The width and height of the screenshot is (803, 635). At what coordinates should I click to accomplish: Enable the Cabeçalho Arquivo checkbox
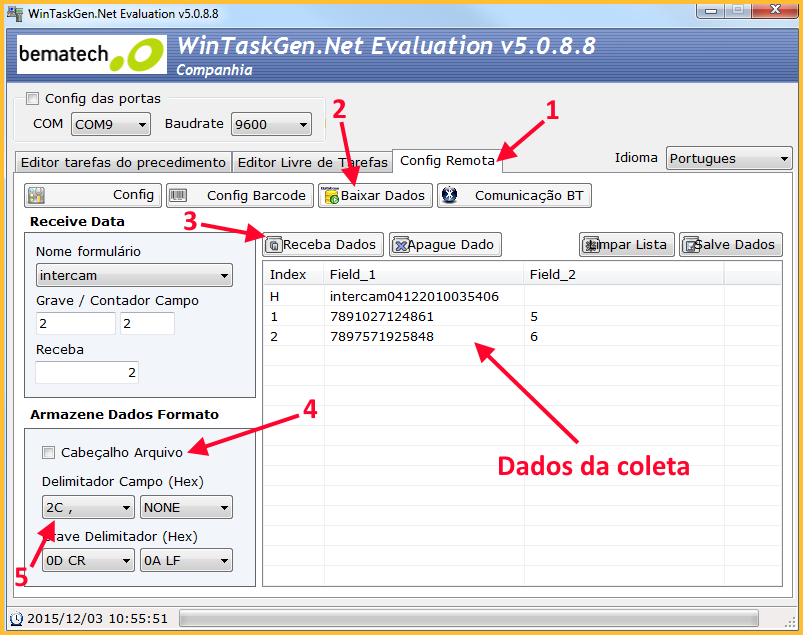[x=48, y=452]
